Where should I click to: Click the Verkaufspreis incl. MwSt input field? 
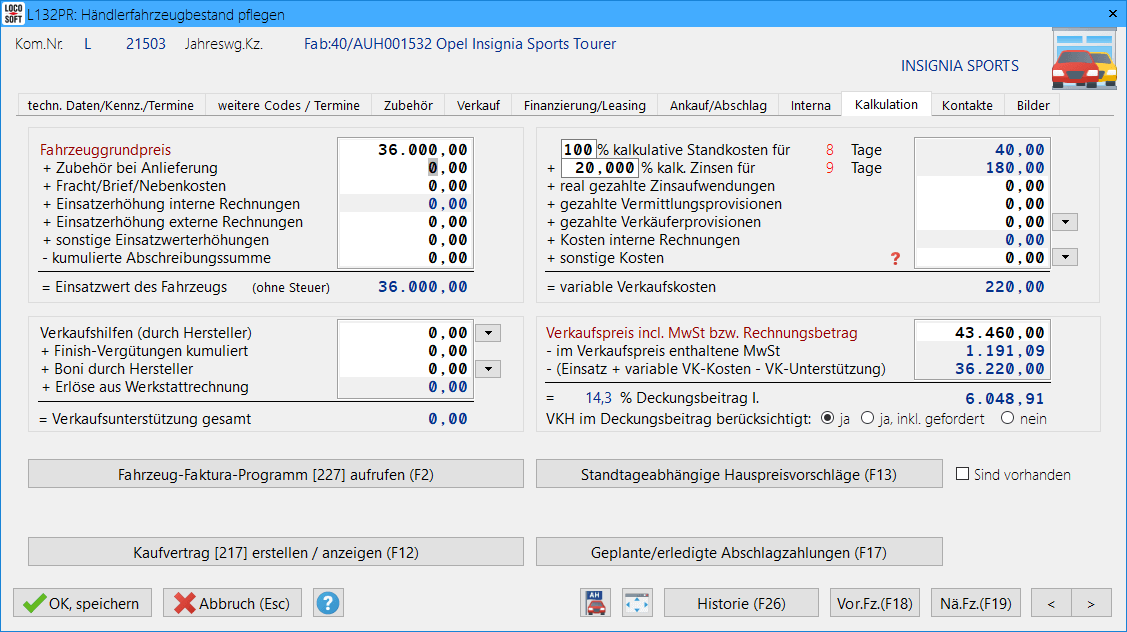pos(982,333)
